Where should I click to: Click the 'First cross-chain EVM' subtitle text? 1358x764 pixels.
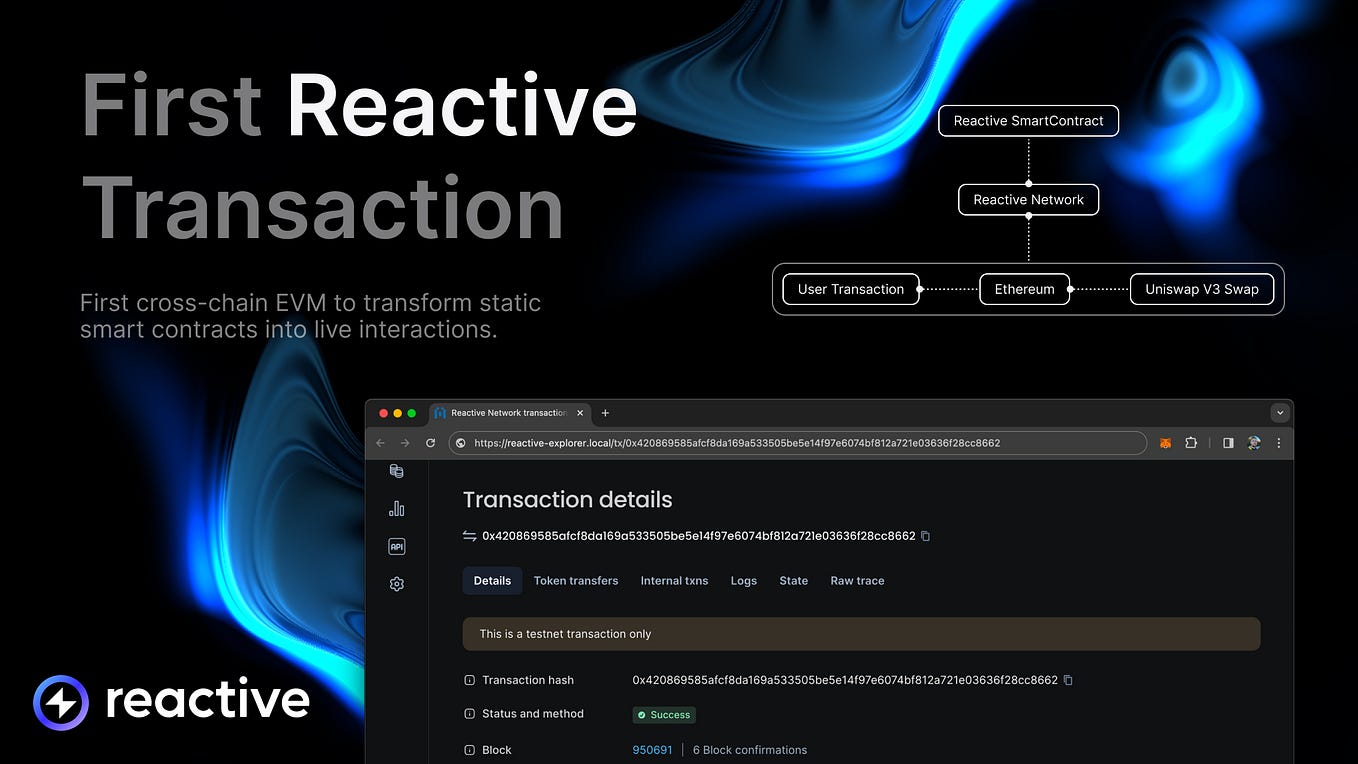point(310,316)
